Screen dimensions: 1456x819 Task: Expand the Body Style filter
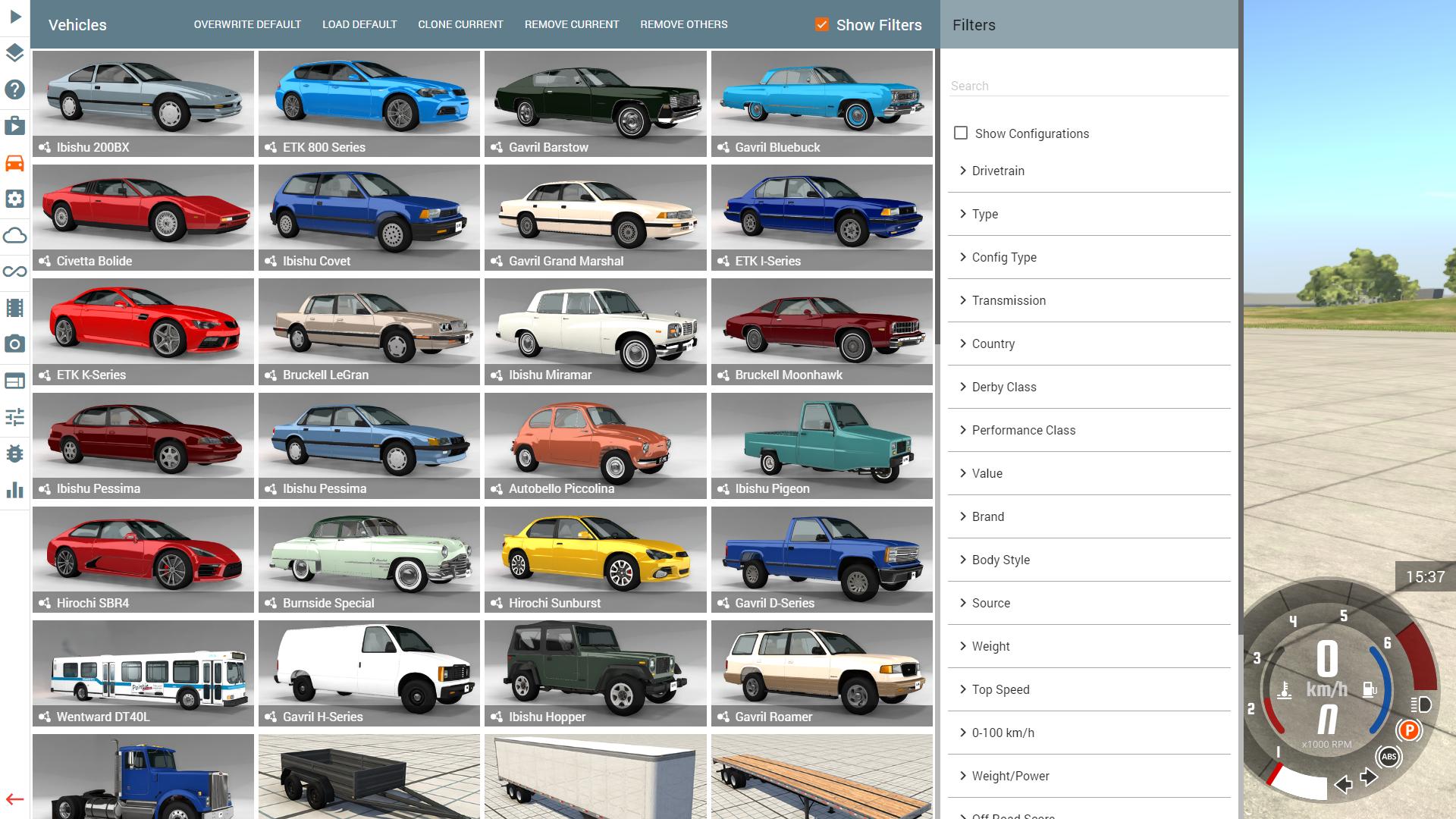pyautogui.click(x=1000, y=560)
